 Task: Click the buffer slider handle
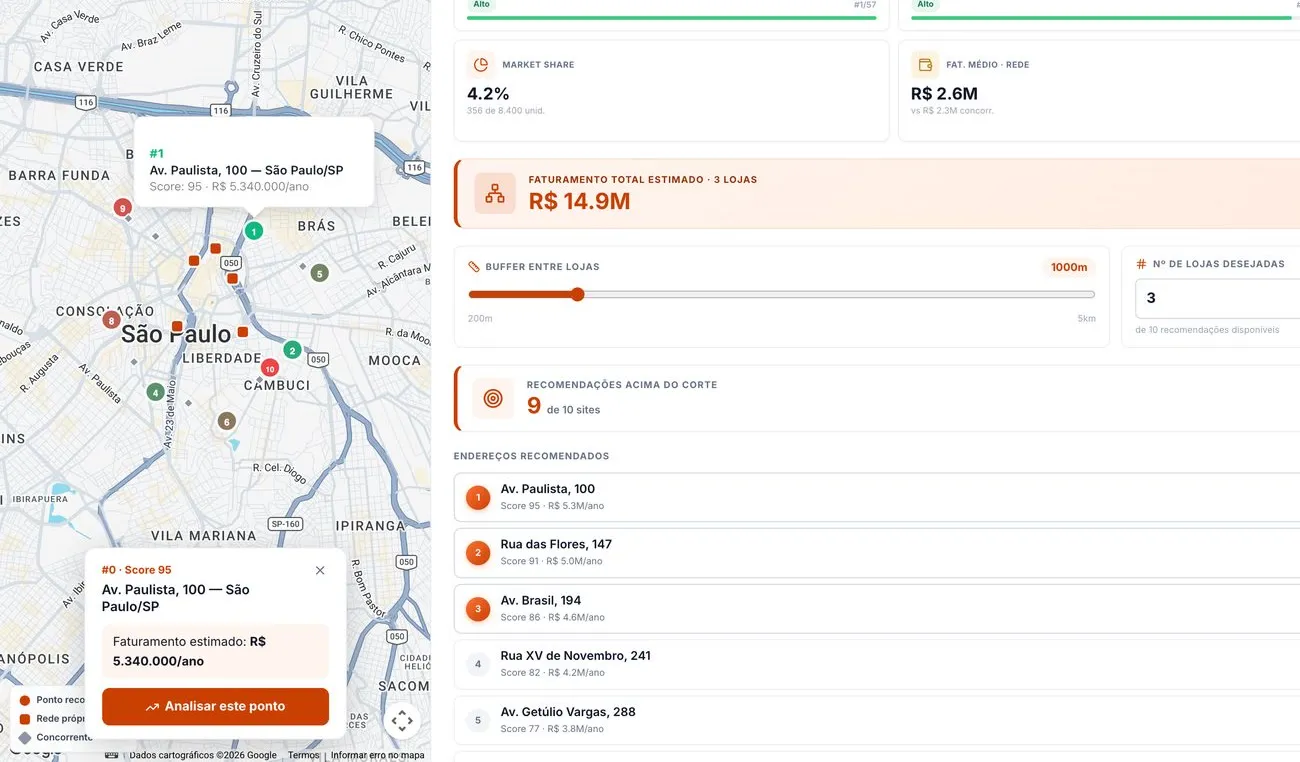(x=577, y=294)
